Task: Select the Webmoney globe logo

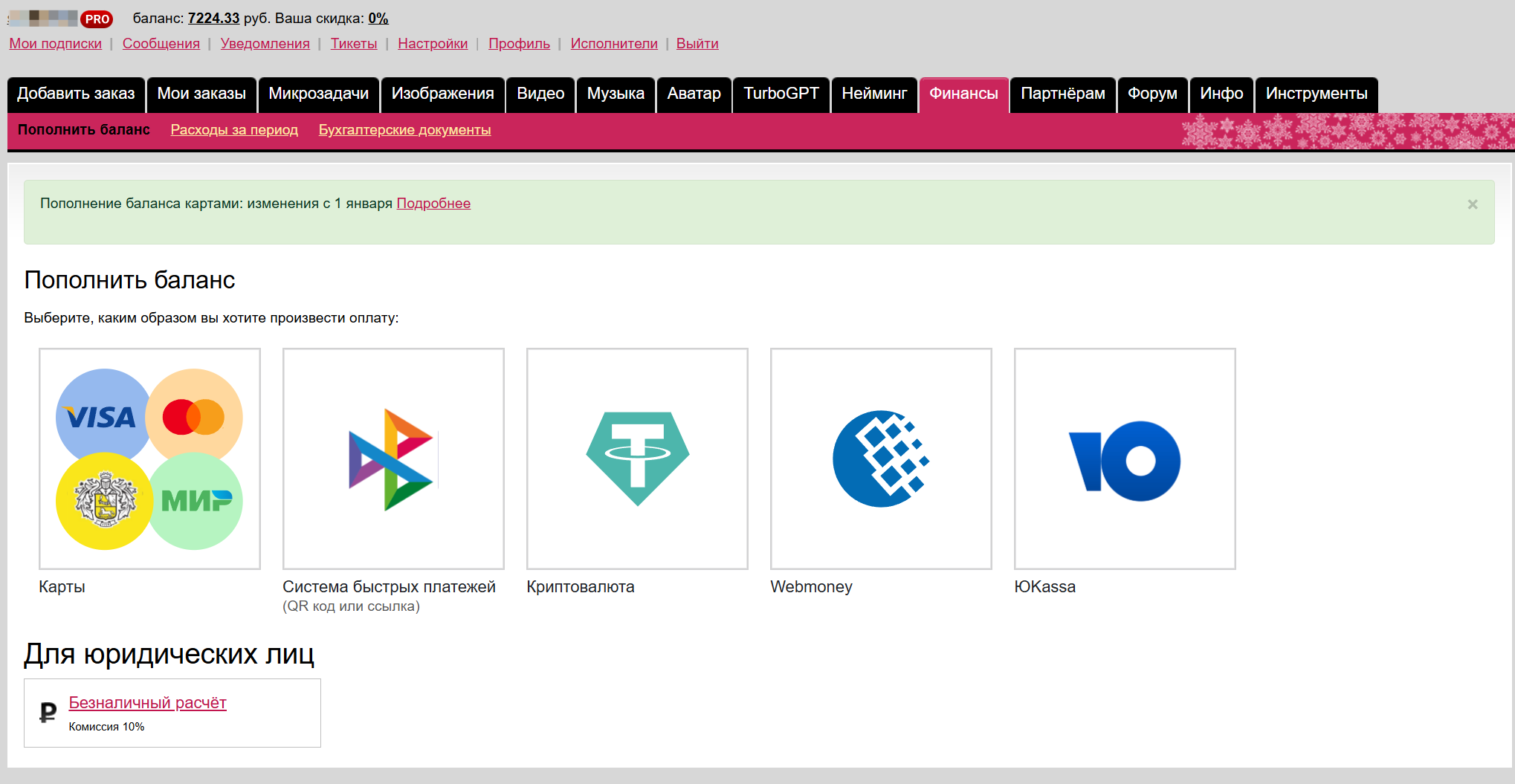Action: pyautogui.click(x=881, y=459)
